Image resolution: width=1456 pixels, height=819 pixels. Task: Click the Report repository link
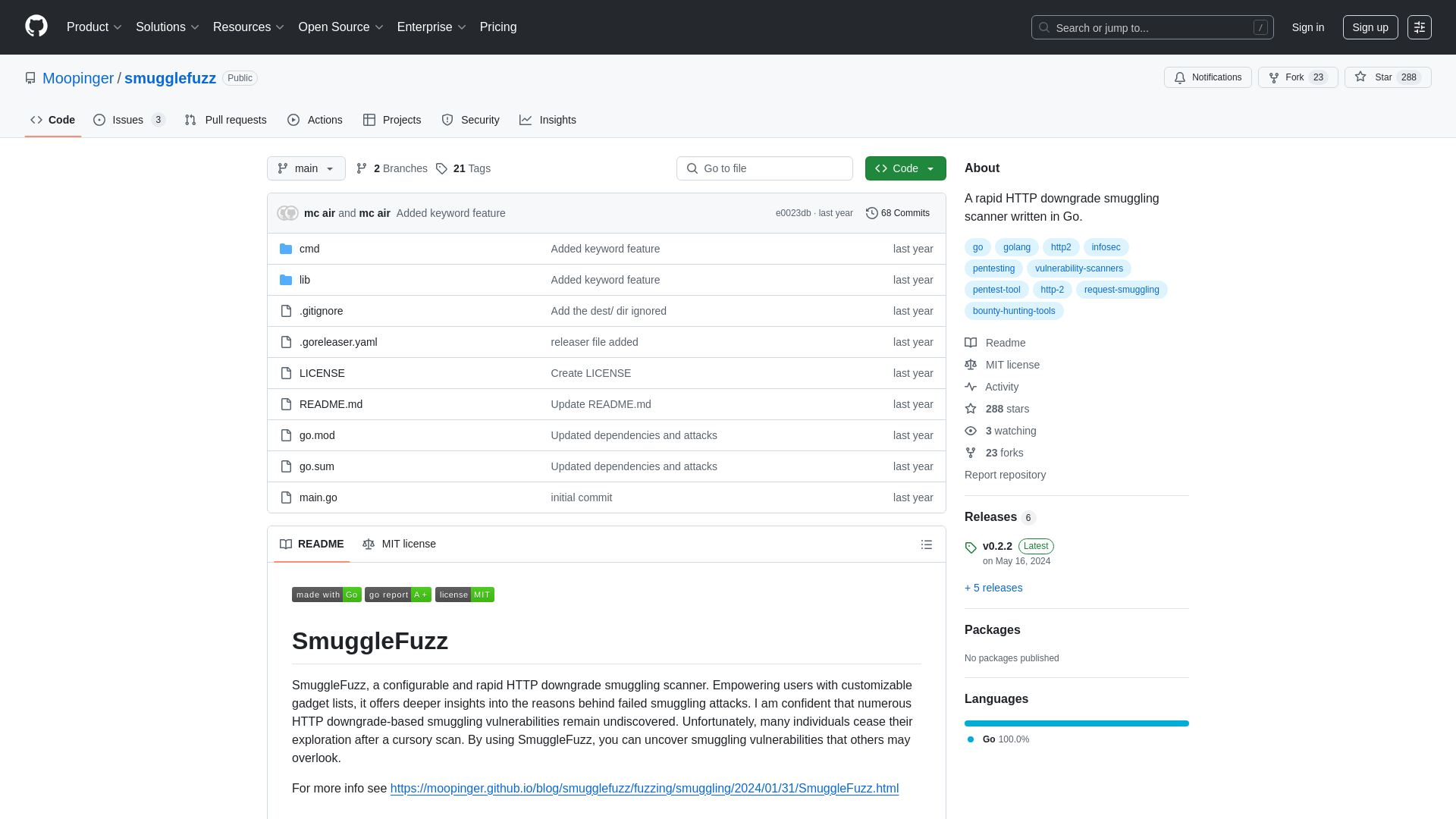1005,475
